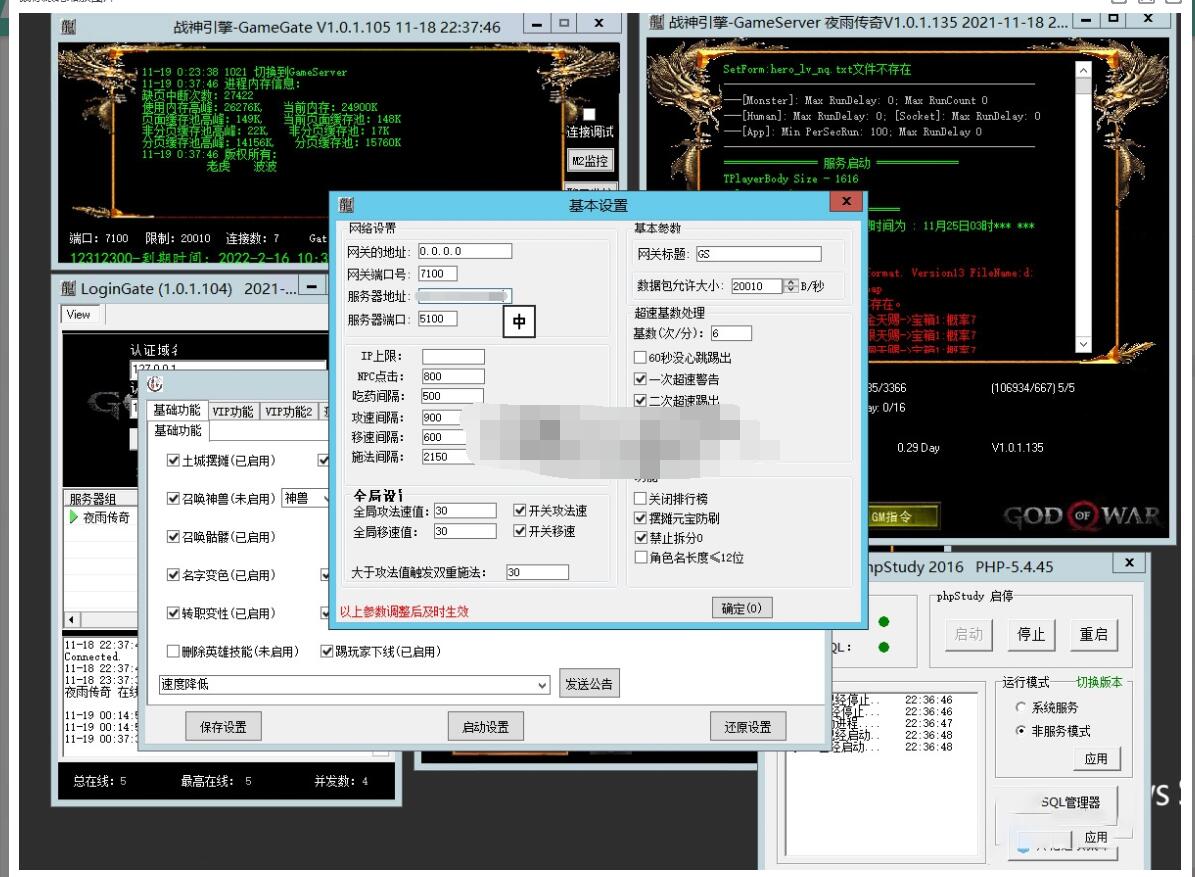The width and height of the screenshot is (1195, 877).
Task: Select the 系统服务 run mode radio button
Action: tap(1020, 707)
